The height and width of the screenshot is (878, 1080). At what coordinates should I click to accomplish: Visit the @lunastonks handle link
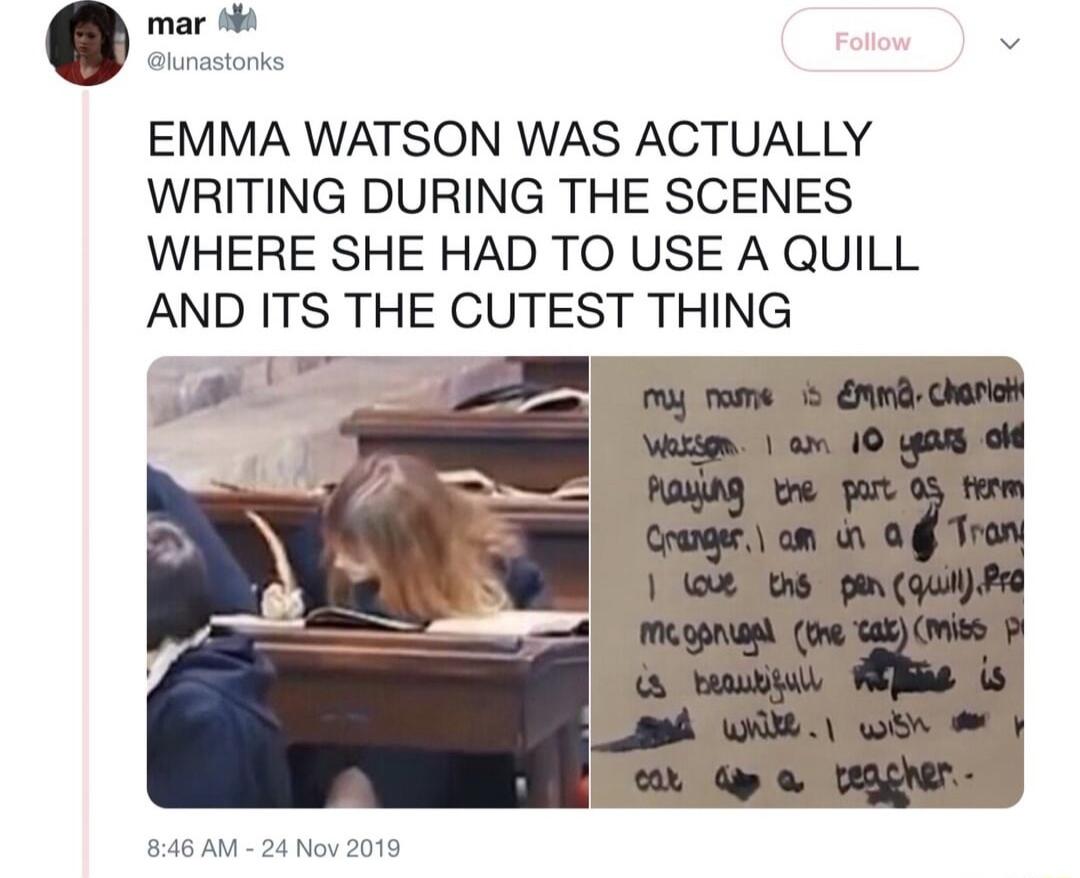(216, 62)
